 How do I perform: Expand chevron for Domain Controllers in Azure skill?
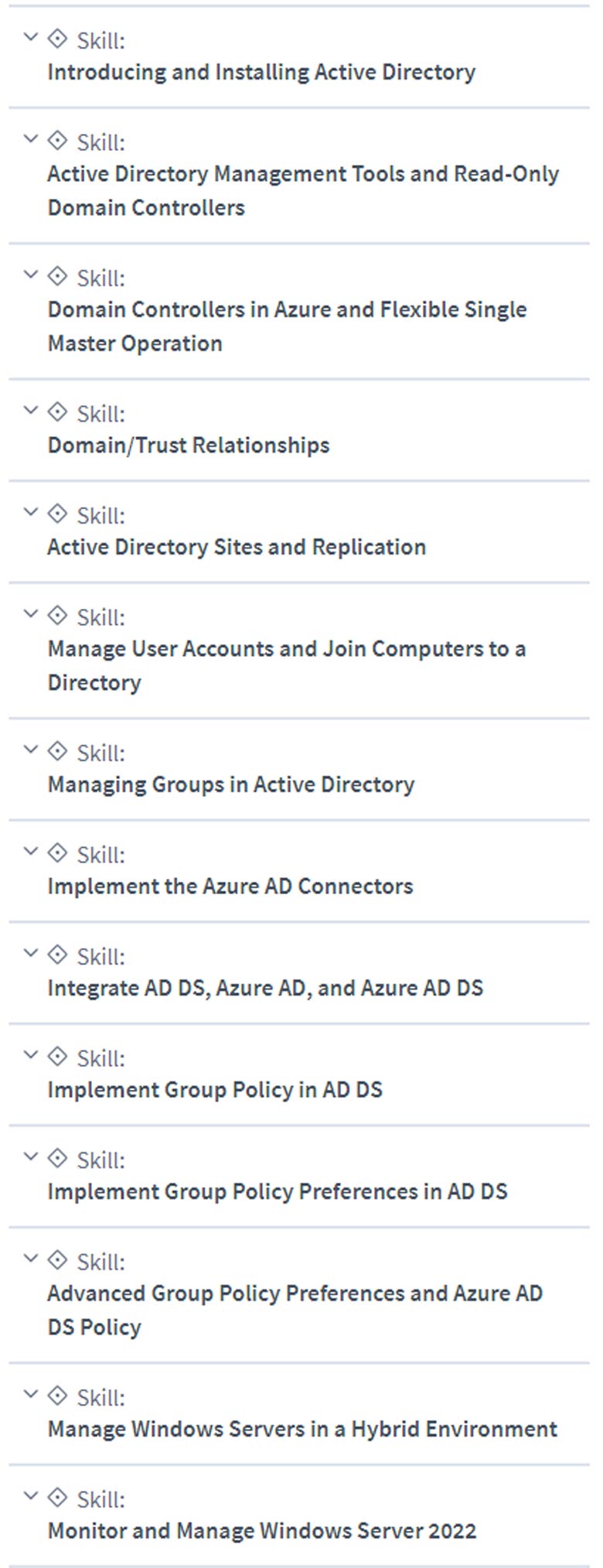[x=31, y=274]
